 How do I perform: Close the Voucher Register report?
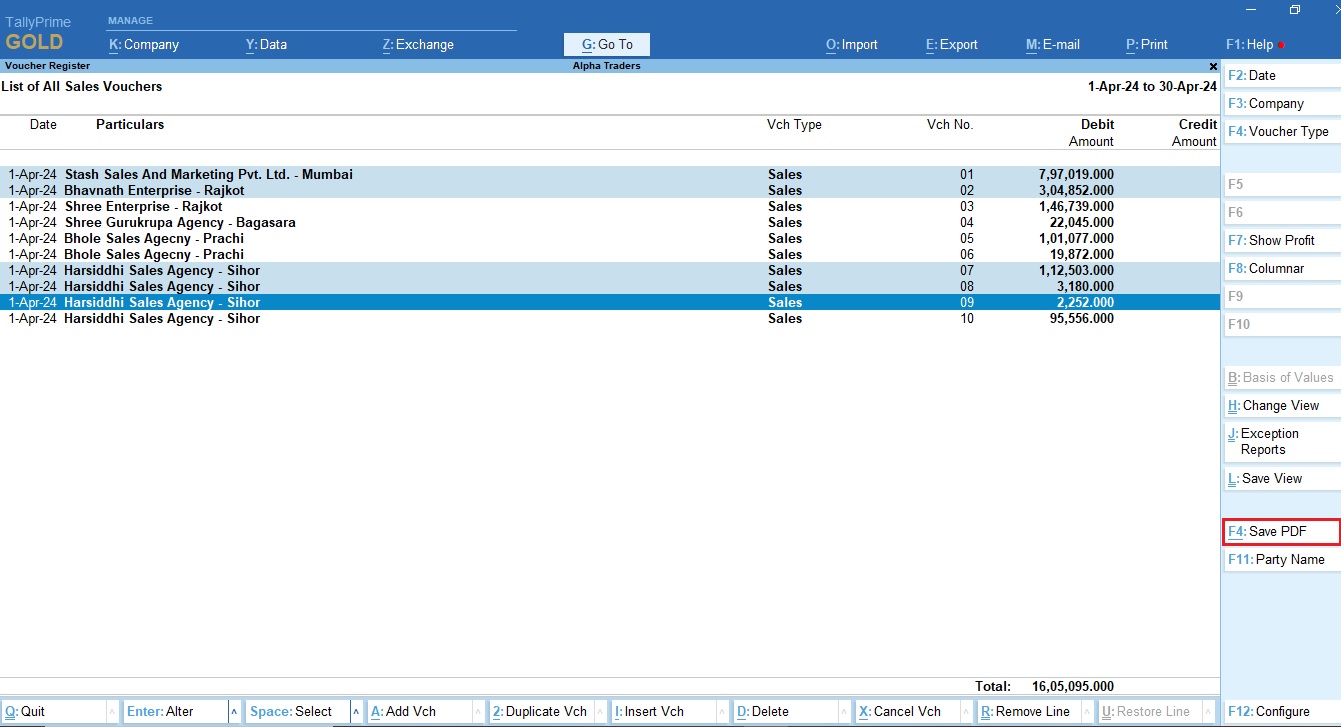point(1212,66)
